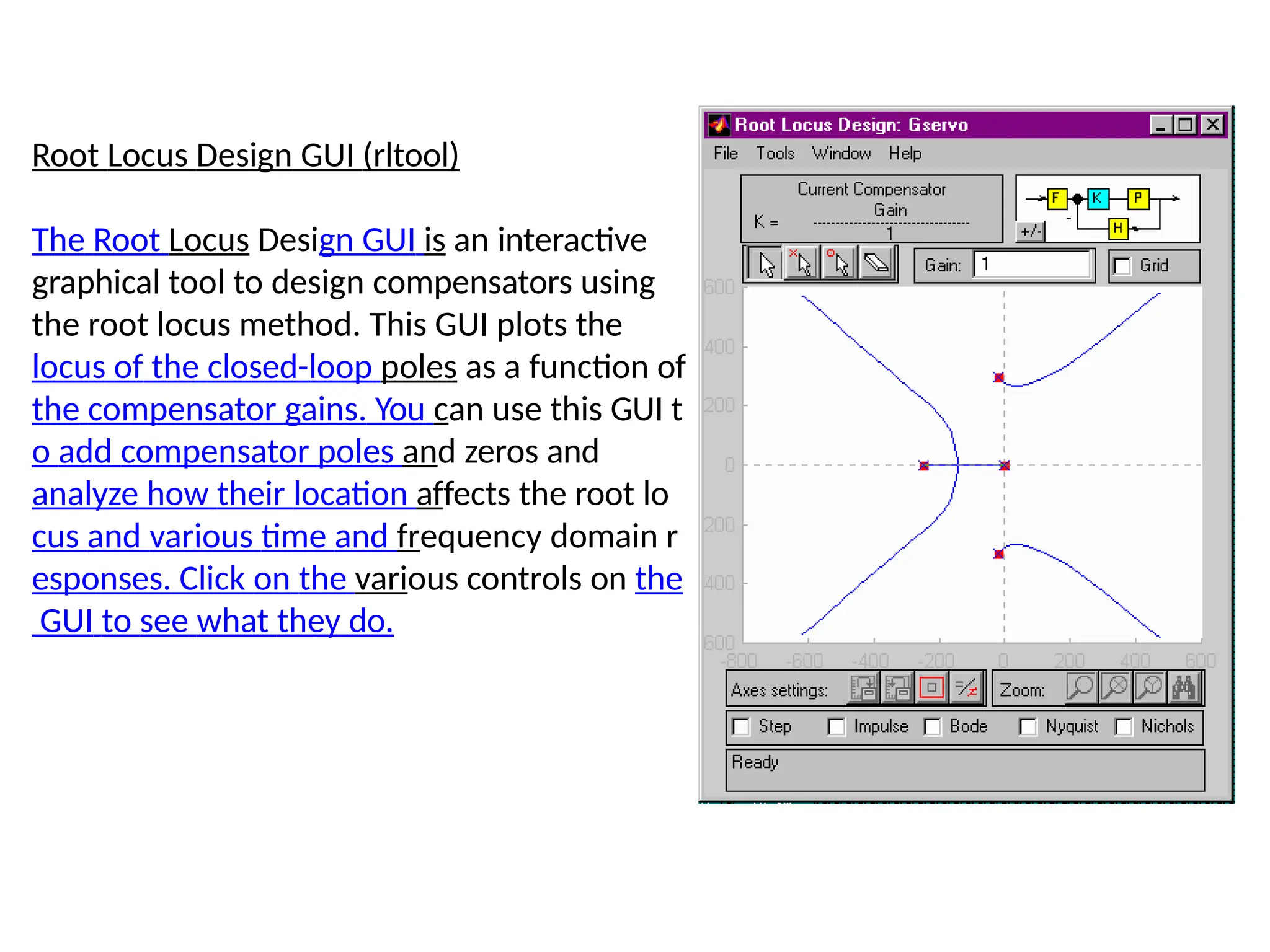Toggle feedback sign with +/- button
1270x952 pixels.
pyautogui.click(x=1030, y=231)
